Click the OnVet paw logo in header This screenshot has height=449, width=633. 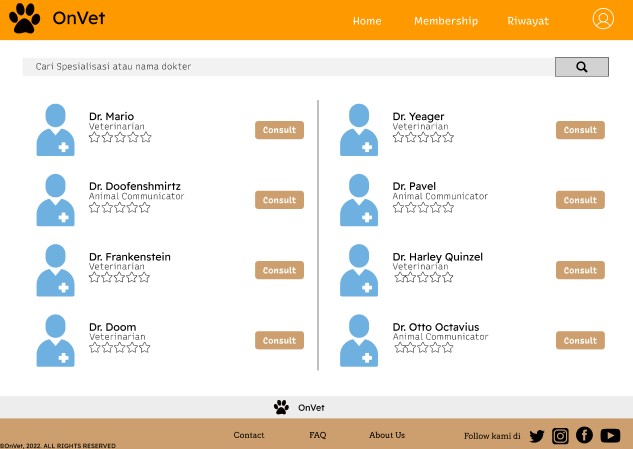point(25,18)
